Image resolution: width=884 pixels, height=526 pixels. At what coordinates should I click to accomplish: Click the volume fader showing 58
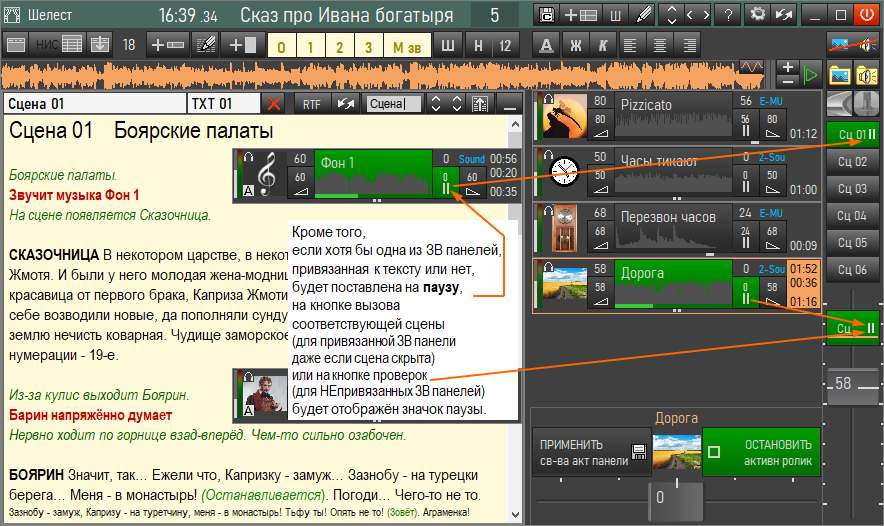(x=852, y=386)
